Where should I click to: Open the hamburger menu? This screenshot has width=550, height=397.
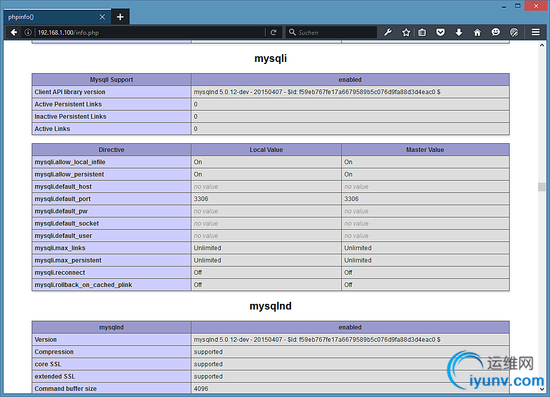point(536,32)
